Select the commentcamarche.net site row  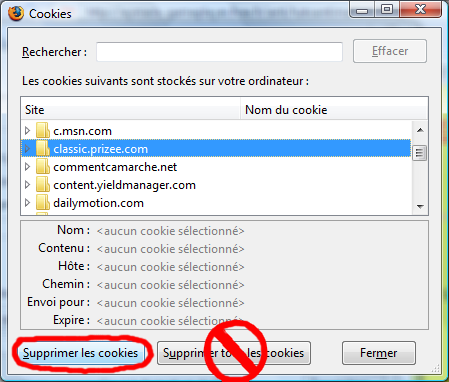(x=216, y=167)
